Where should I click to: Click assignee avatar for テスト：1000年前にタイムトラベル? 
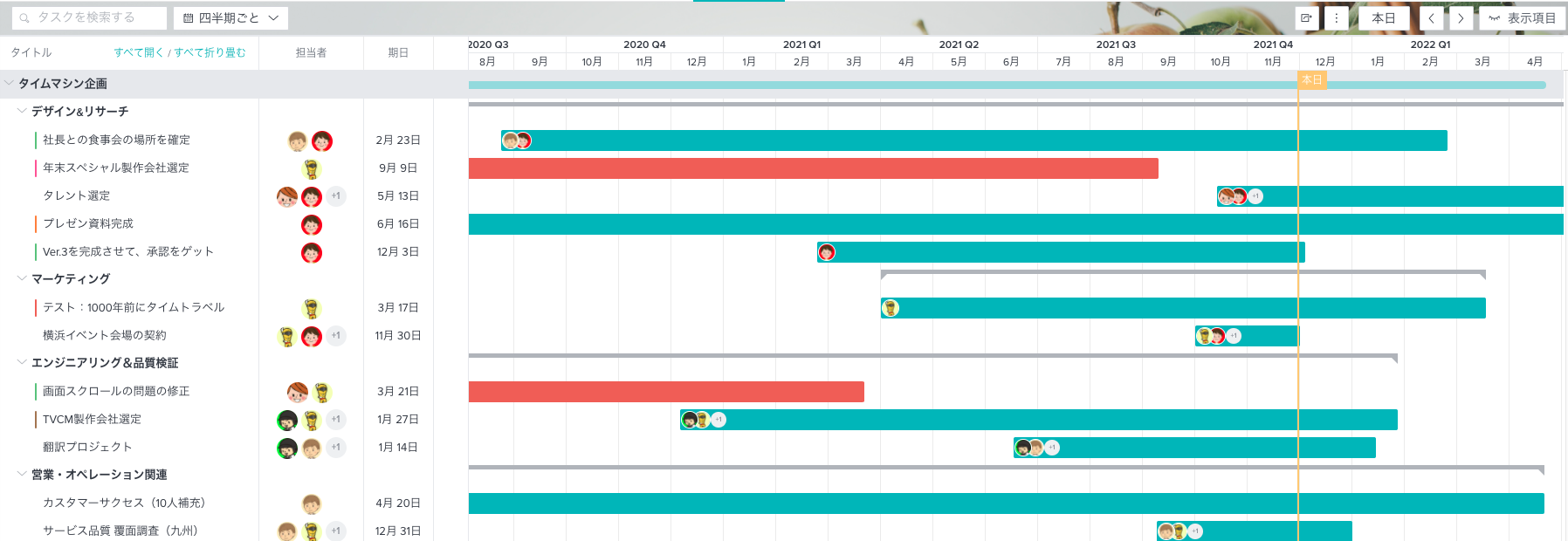312,308
